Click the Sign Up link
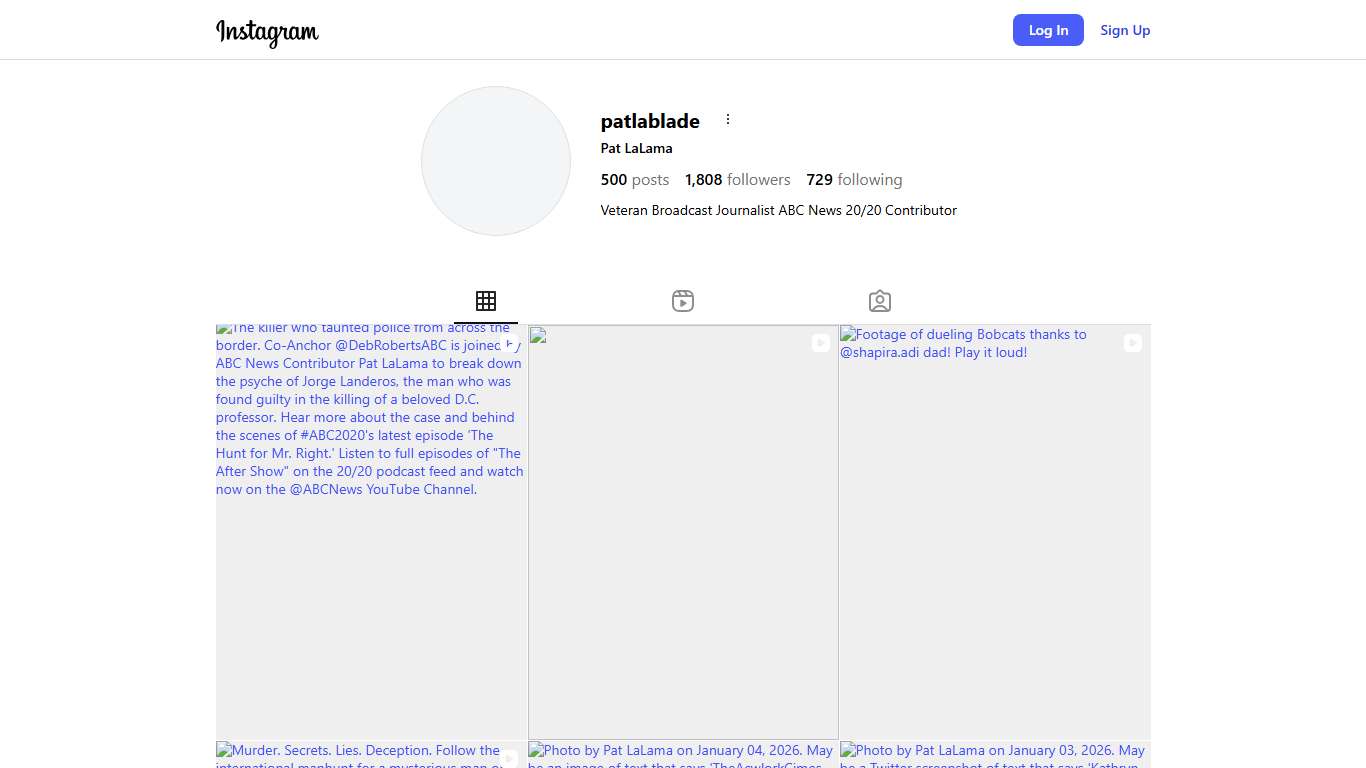Screen dimensions: 1366x768 (x=1125, y=30)
